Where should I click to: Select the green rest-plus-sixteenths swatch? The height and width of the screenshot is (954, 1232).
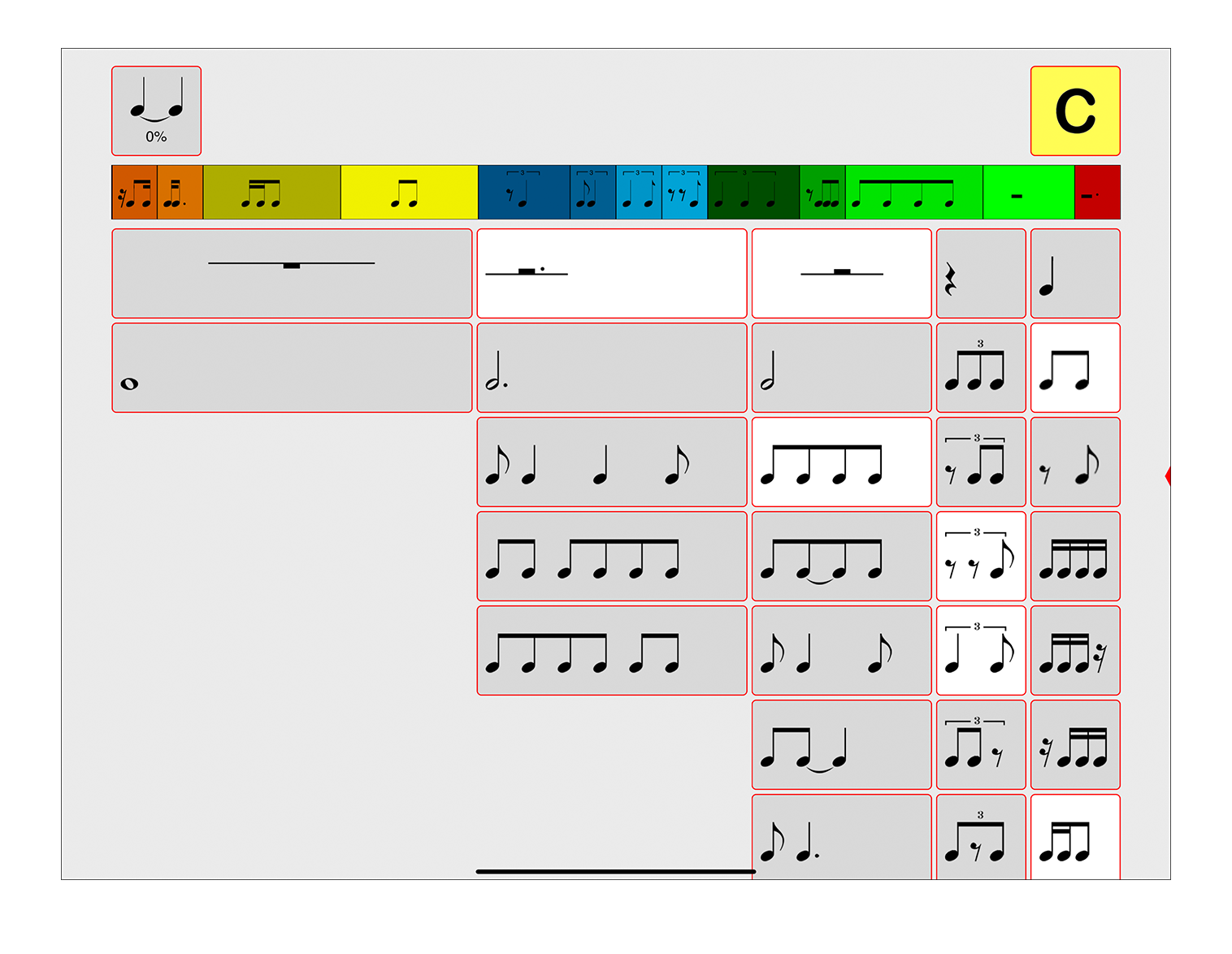coord(822,193)
